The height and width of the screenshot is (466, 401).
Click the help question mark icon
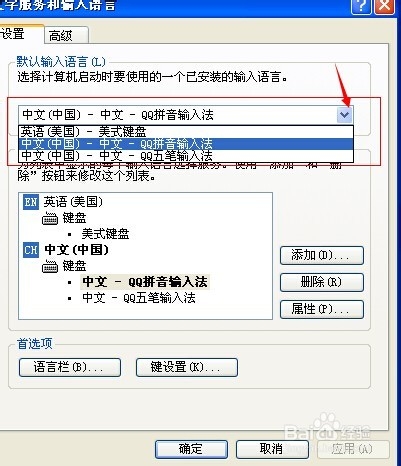(361, 6)
